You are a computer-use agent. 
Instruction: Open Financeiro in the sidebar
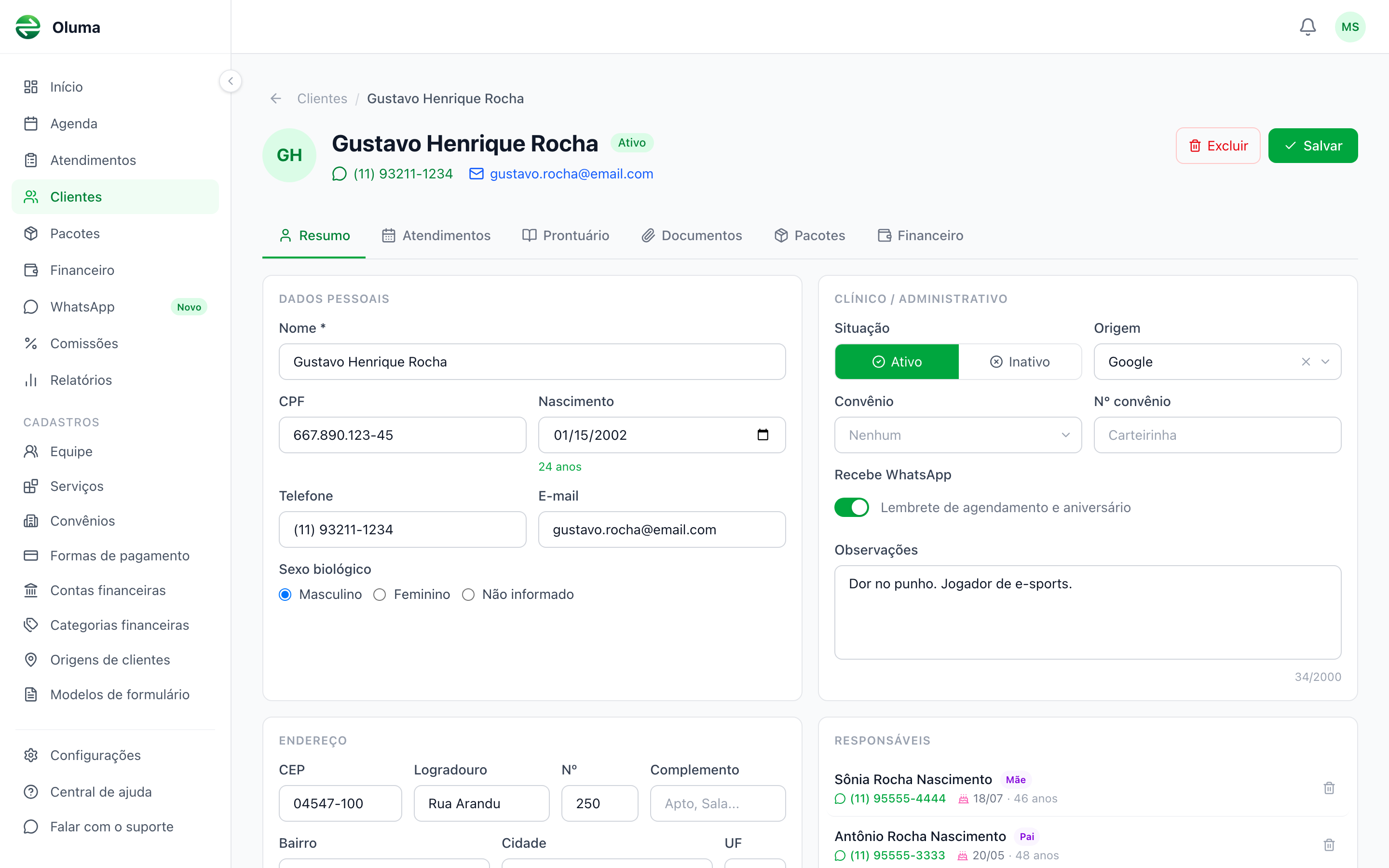coord(115,270)
